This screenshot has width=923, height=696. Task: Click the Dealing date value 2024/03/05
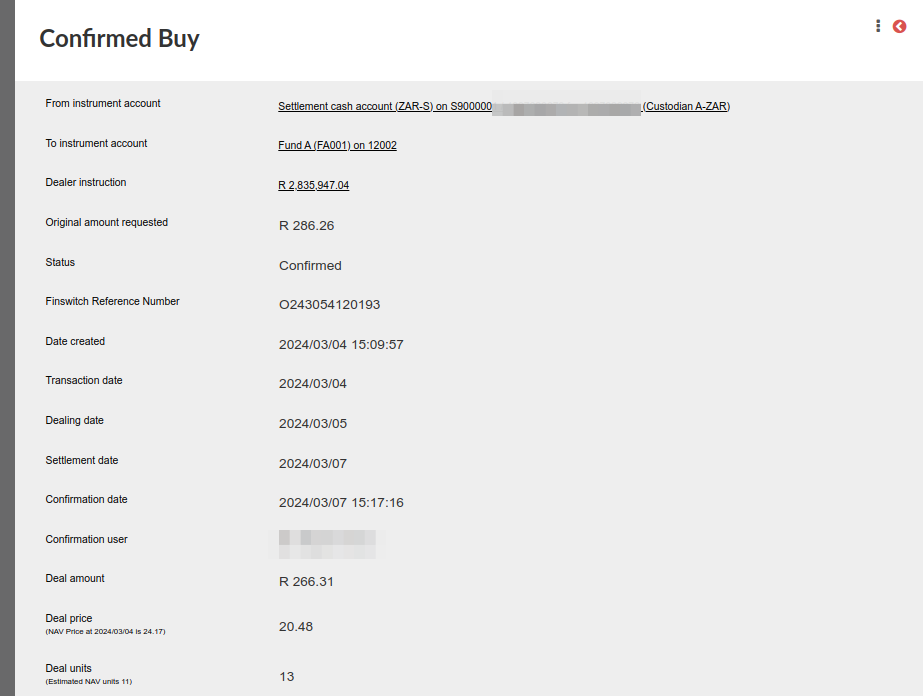[x=313, y=424]
